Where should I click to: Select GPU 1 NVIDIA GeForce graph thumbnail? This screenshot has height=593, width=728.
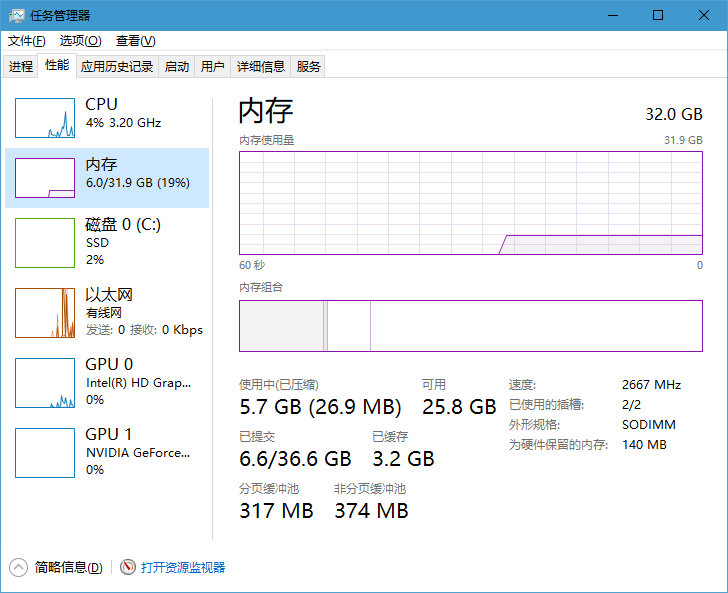(45, 453)
